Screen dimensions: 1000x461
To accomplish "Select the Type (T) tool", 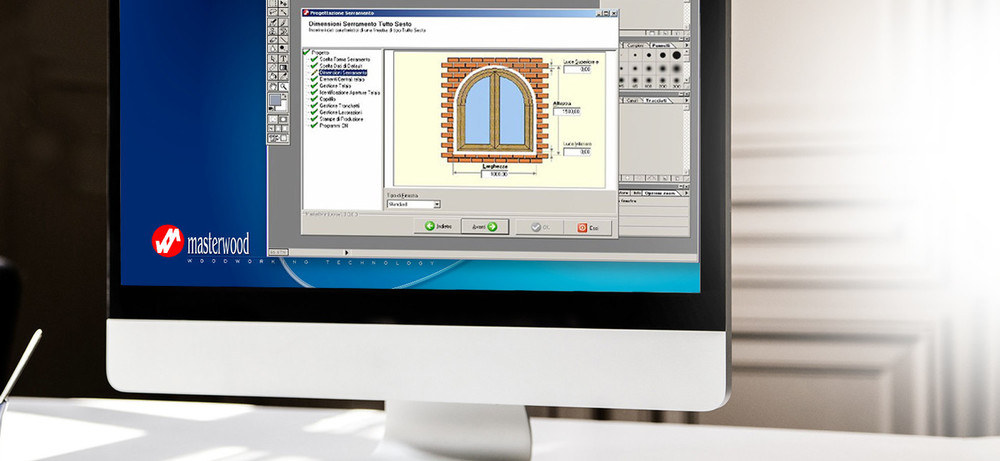I will 283,58.
